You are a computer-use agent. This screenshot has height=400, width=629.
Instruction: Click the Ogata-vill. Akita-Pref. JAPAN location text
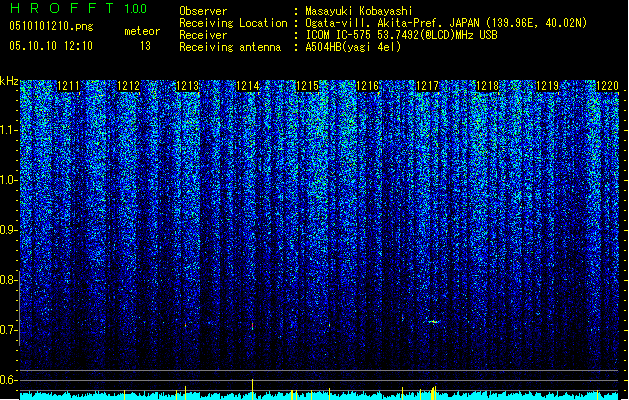click(446, 23)
